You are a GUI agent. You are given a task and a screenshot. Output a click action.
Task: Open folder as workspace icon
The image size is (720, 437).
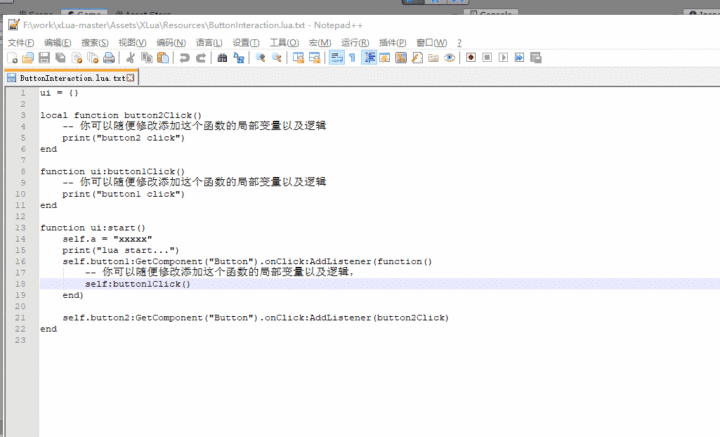(x=433, y=58)
